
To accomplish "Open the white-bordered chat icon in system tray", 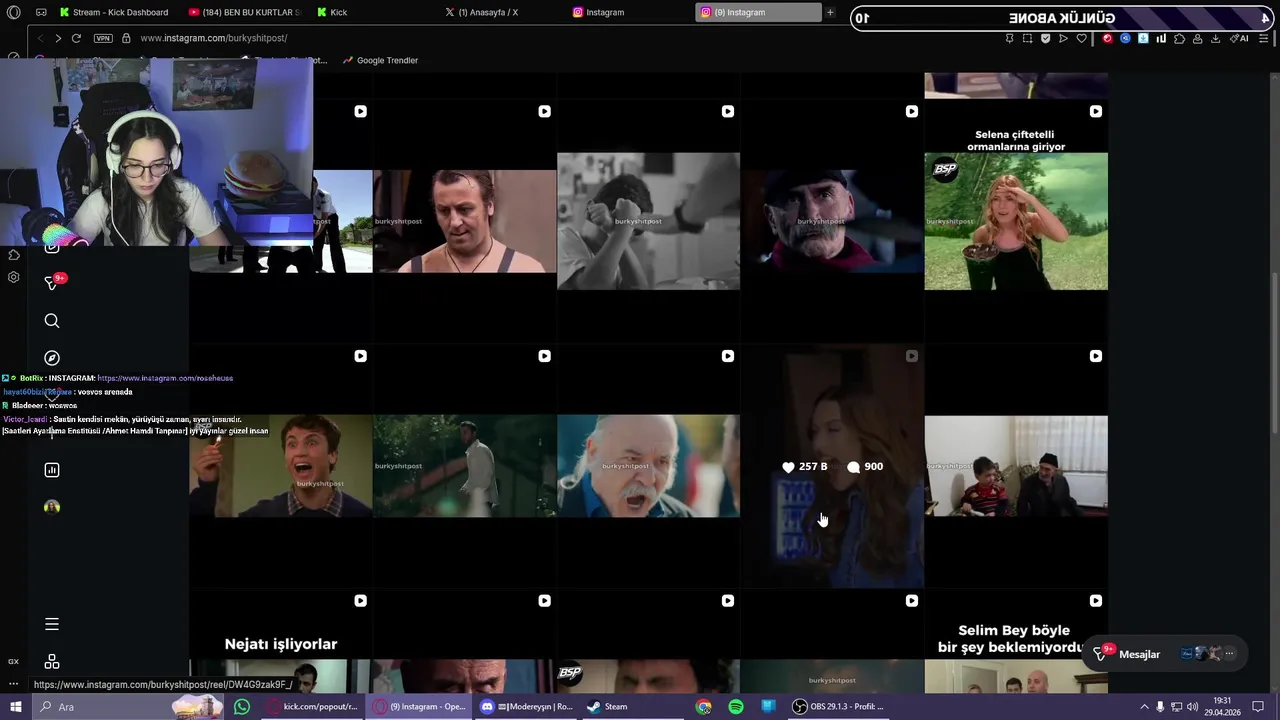I will pos(1257,707).
